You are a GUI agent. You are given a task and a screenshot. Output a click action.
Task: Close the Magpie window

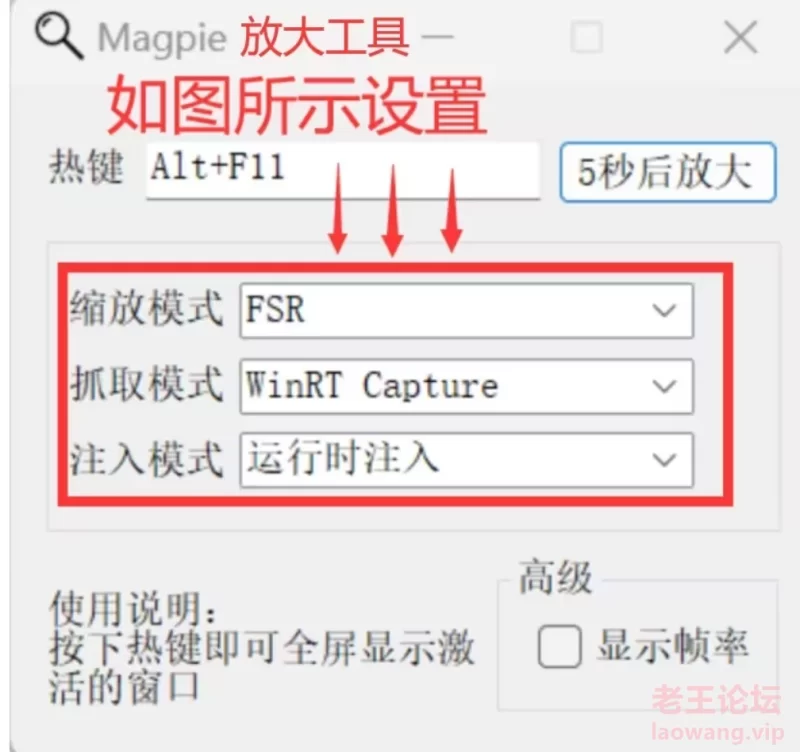741,37
